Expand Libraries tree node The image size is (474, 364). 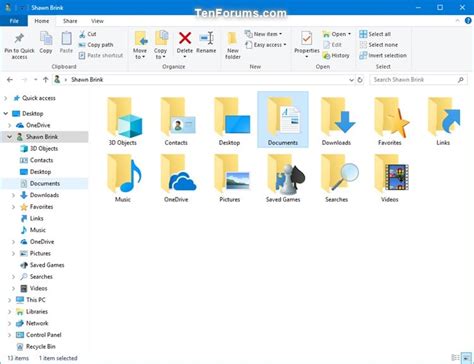[9, 312]
